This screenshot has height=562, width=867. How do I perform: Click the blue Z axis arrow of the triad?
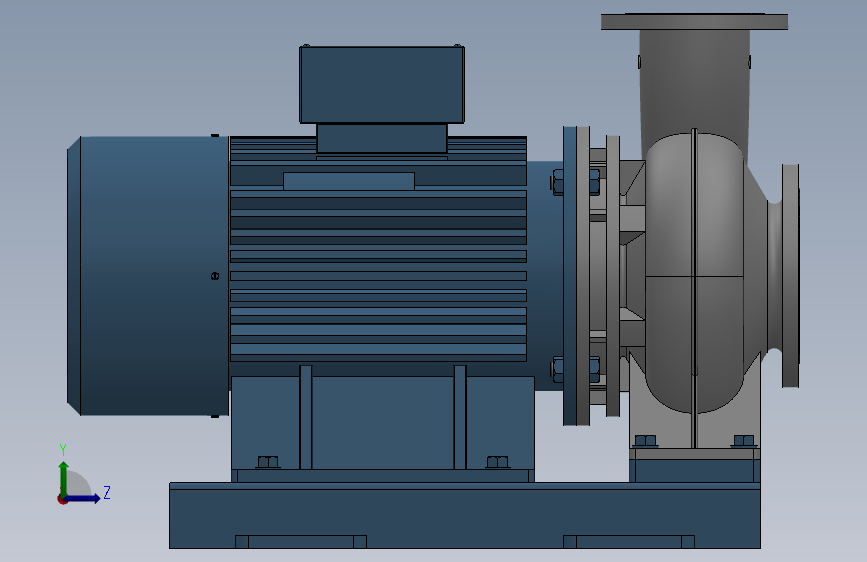coord(83,498)
